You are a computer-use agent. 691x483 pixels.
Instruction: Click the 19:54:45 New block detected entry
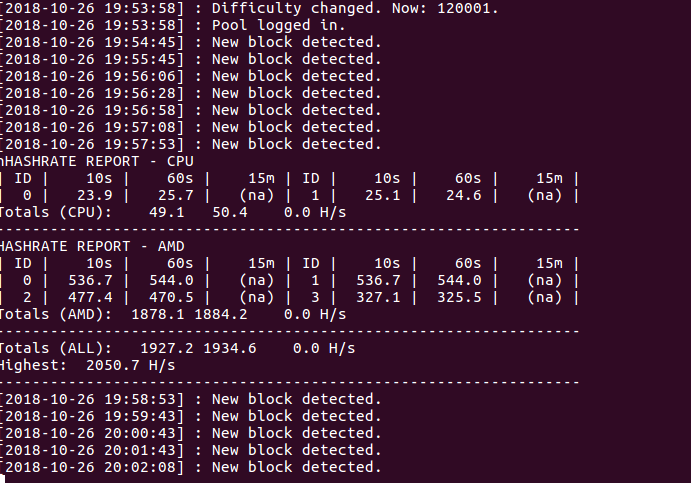pos(190,42)
